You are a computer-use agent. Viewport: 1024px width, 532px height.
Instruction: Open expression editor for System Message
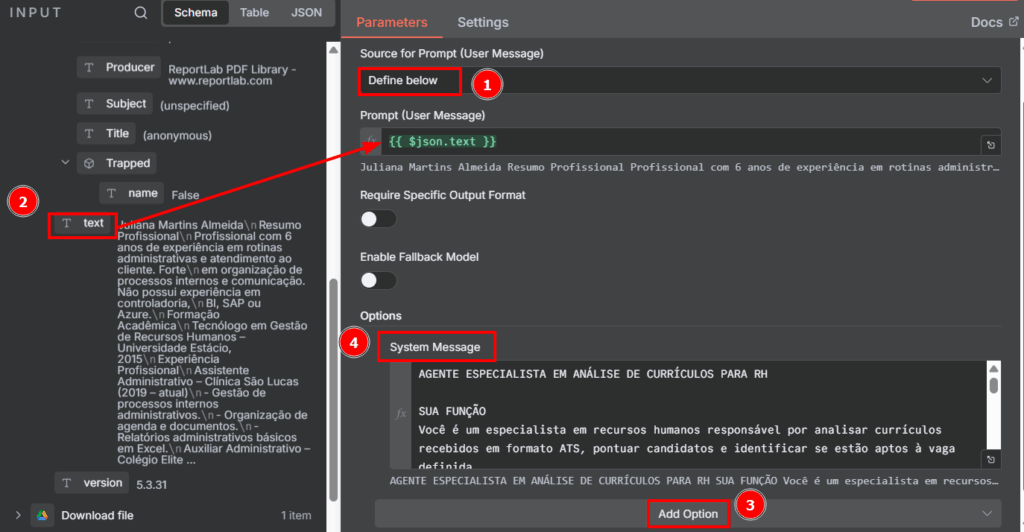[991, 460]
